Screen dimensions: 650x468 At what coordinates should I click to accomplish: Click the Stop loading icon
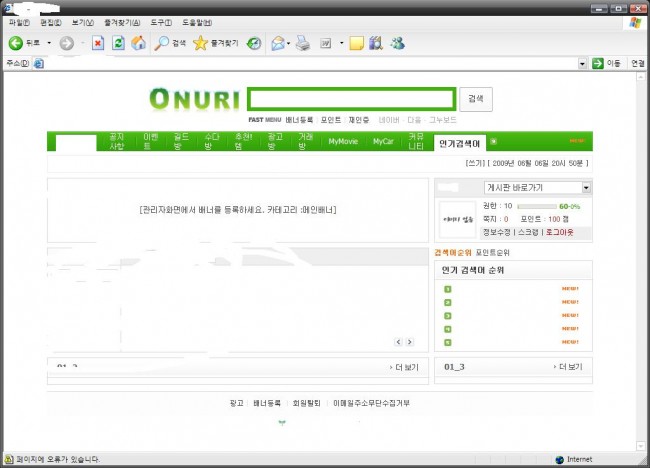coord(98,43)
